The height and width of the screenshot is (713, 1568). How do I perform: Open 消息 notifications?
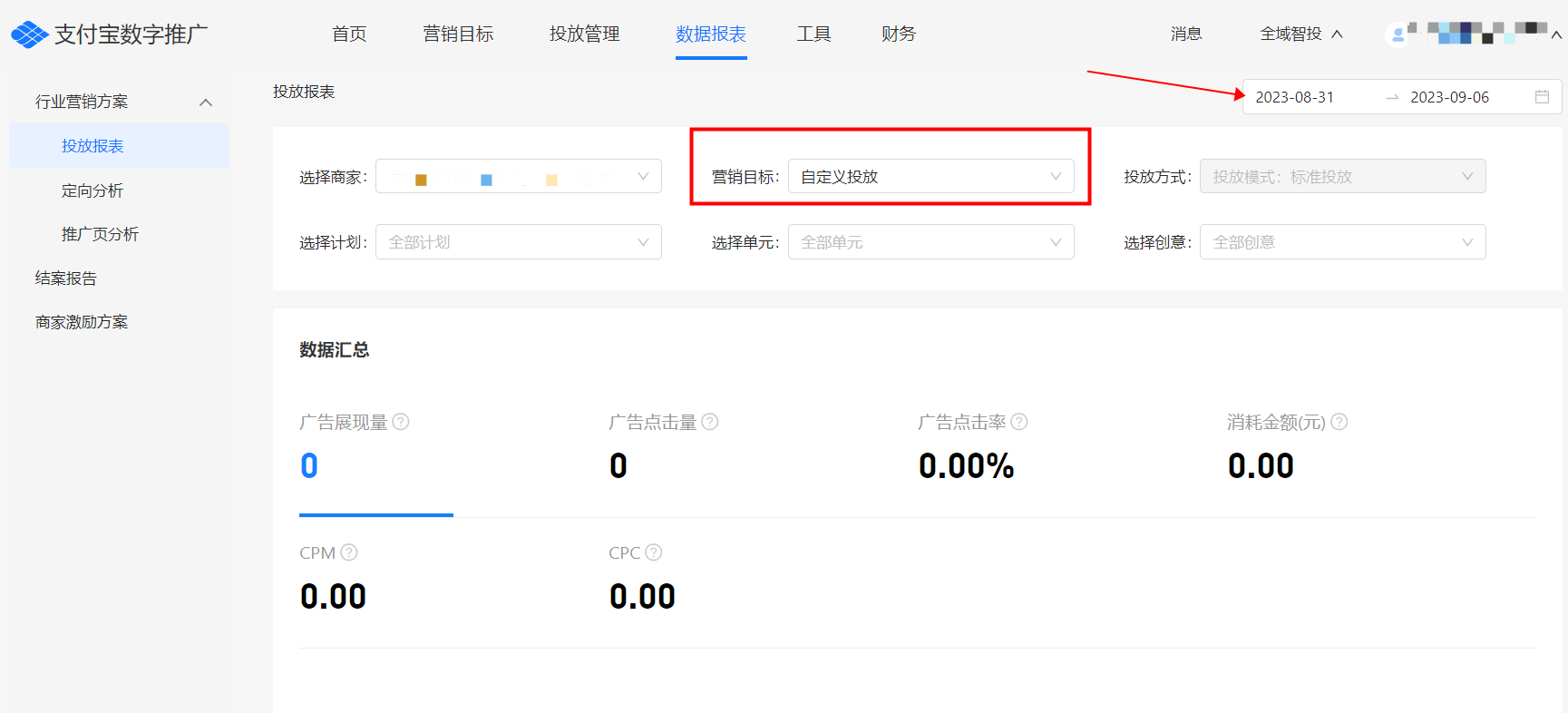pyautogui.click(x=1186, y=34)
